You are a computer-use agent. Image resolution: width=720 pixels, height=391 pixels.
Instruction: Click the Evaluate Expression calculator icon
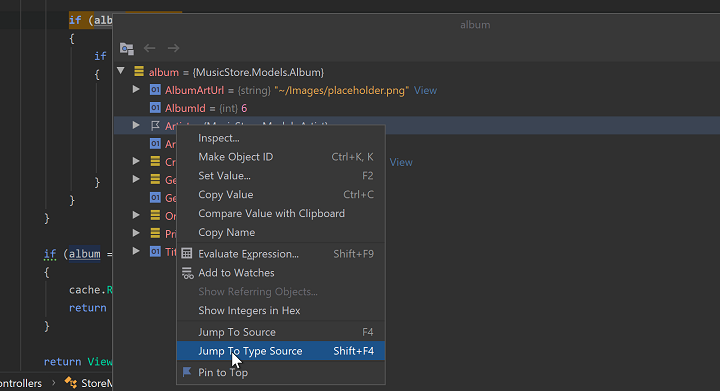pyautogui.click(x=186, y=253)
